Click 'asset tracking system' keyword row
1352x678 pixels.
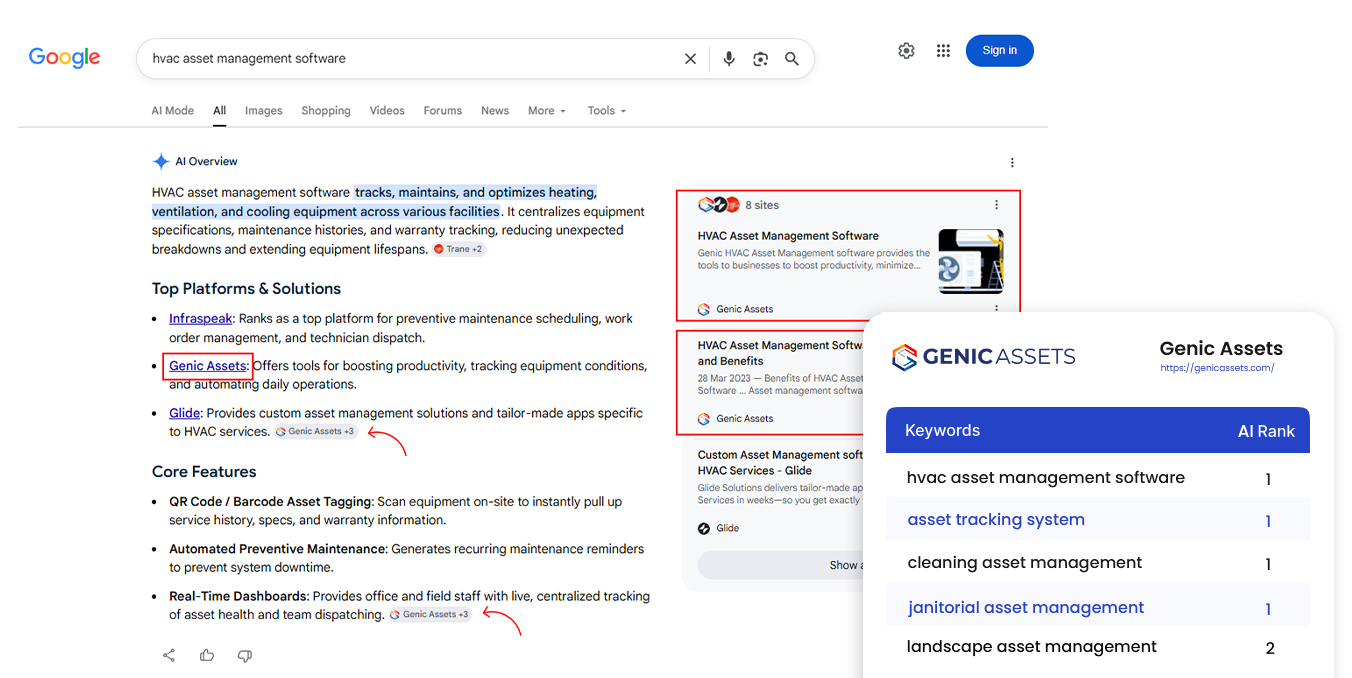coord(1098,520)
